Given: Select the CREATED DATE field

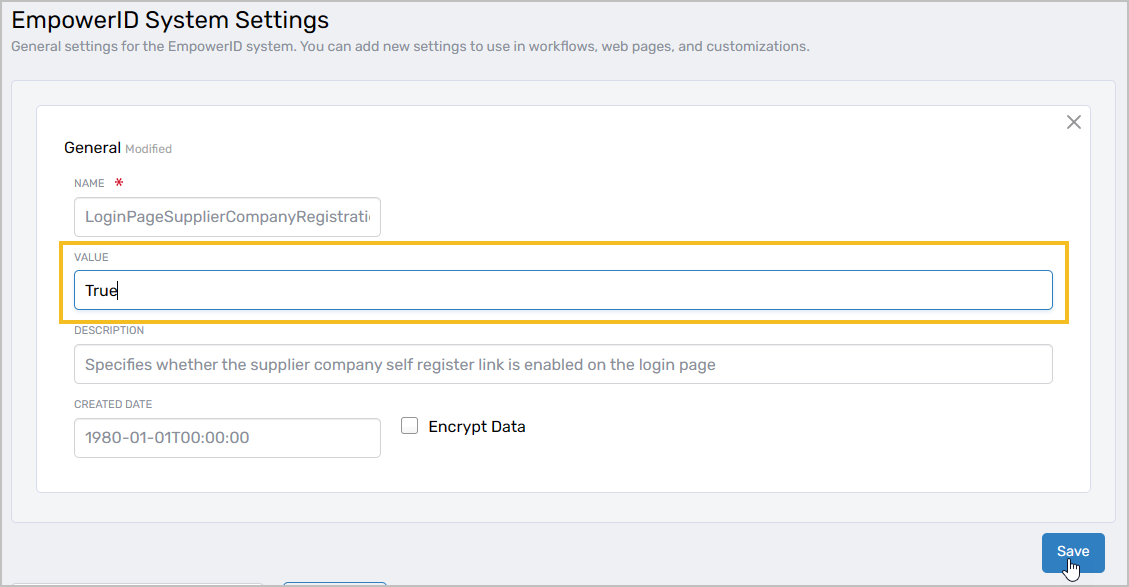Looking at the screenshot, I should pyautogui.click(x=227, y=438).
